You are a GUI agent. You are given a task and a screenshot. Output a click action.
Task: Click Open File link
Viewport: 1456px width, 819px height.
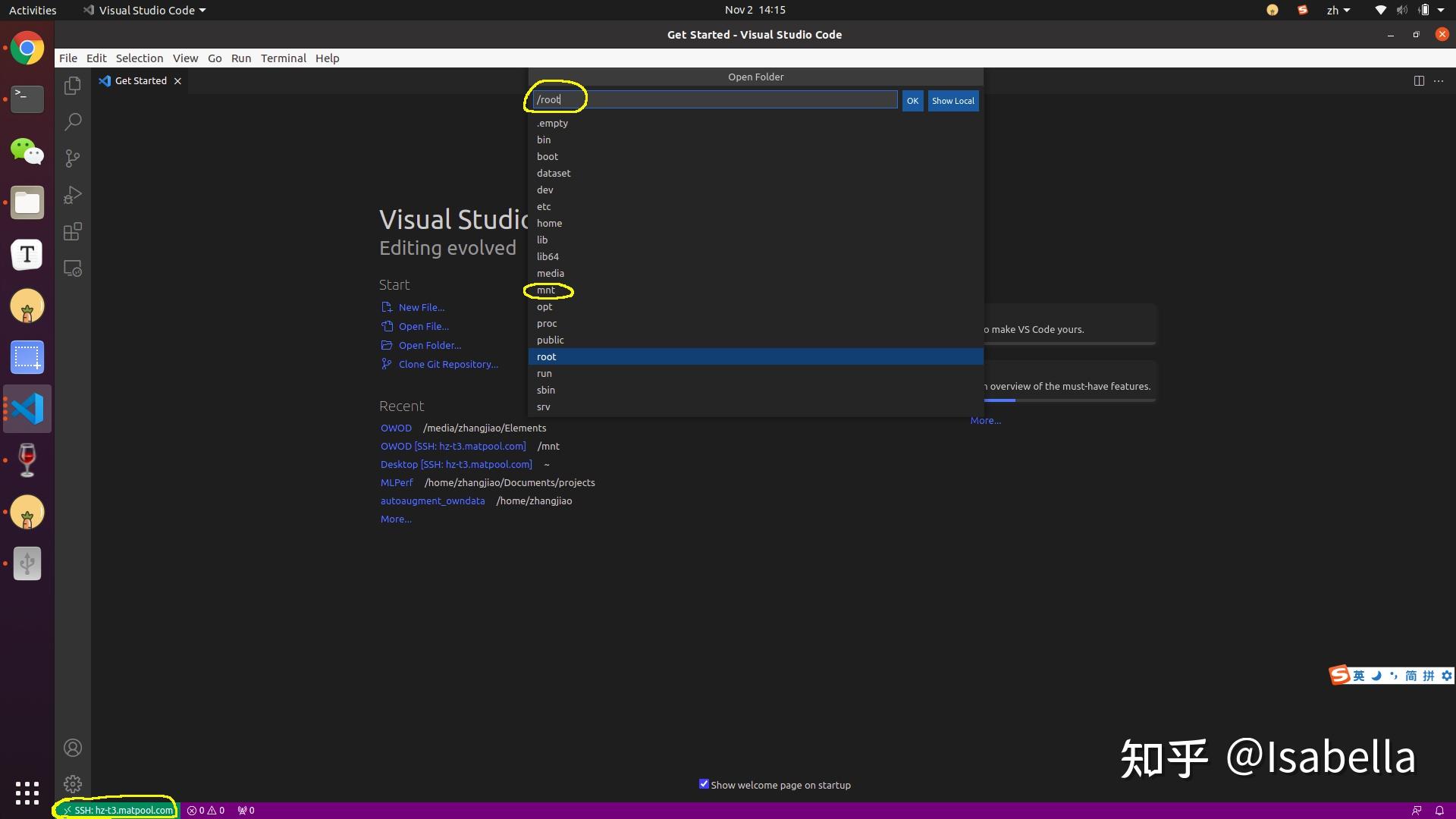424,326
